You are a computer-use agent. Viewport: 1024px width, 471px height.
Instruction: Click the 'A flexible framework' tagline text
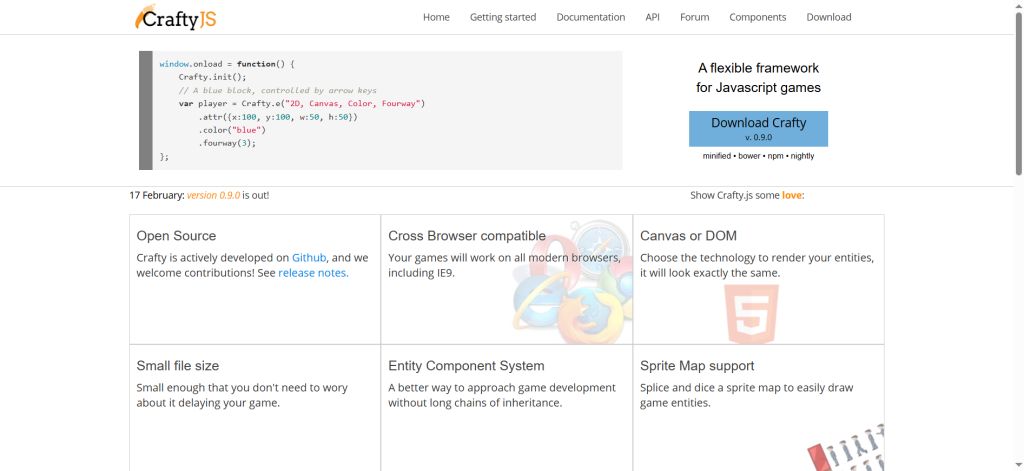(x=758, y=68)
